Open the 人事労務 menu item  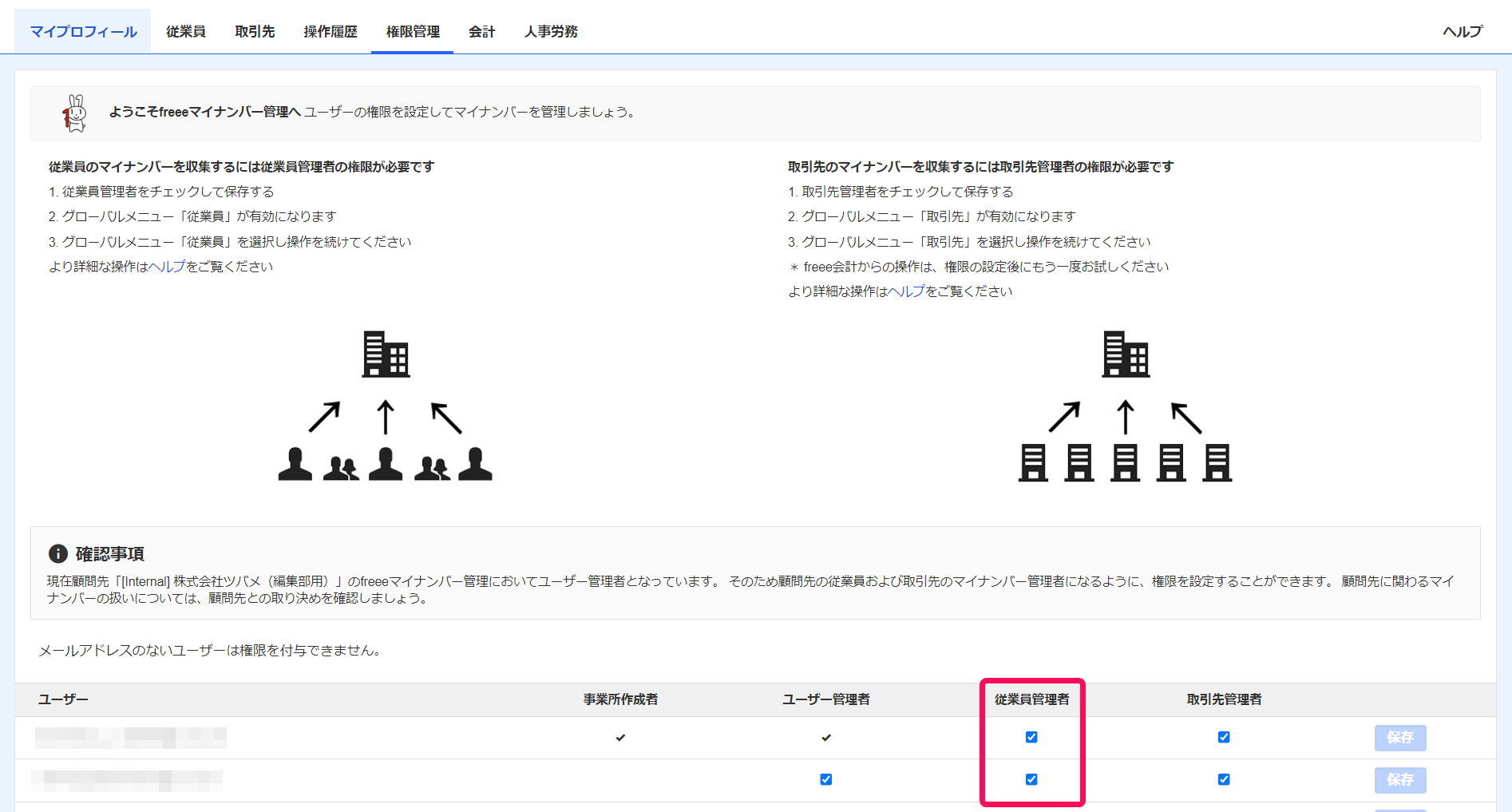tap(551, 32)
